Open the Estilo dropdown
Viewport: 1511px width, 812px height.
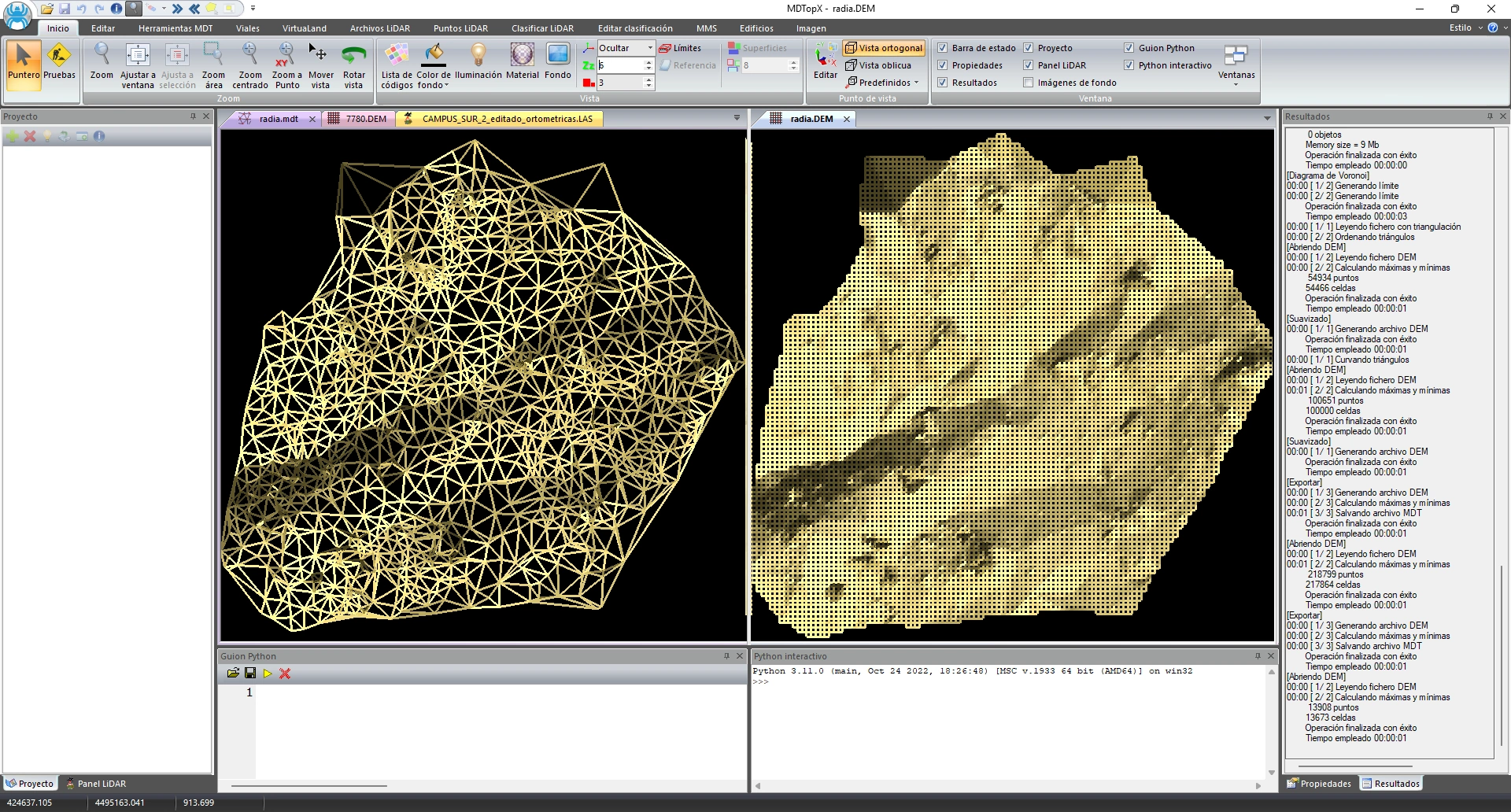pyautogui.click(x=1480, y=28)
